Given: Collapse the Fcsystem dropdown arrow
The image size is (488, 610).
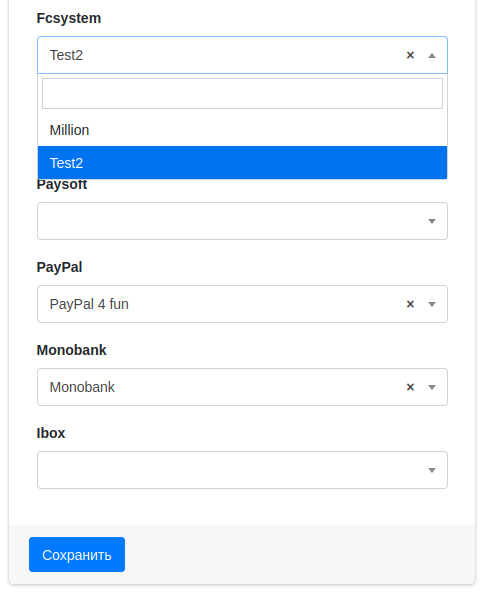Looking at the screenshot, I should pos(432,56).
